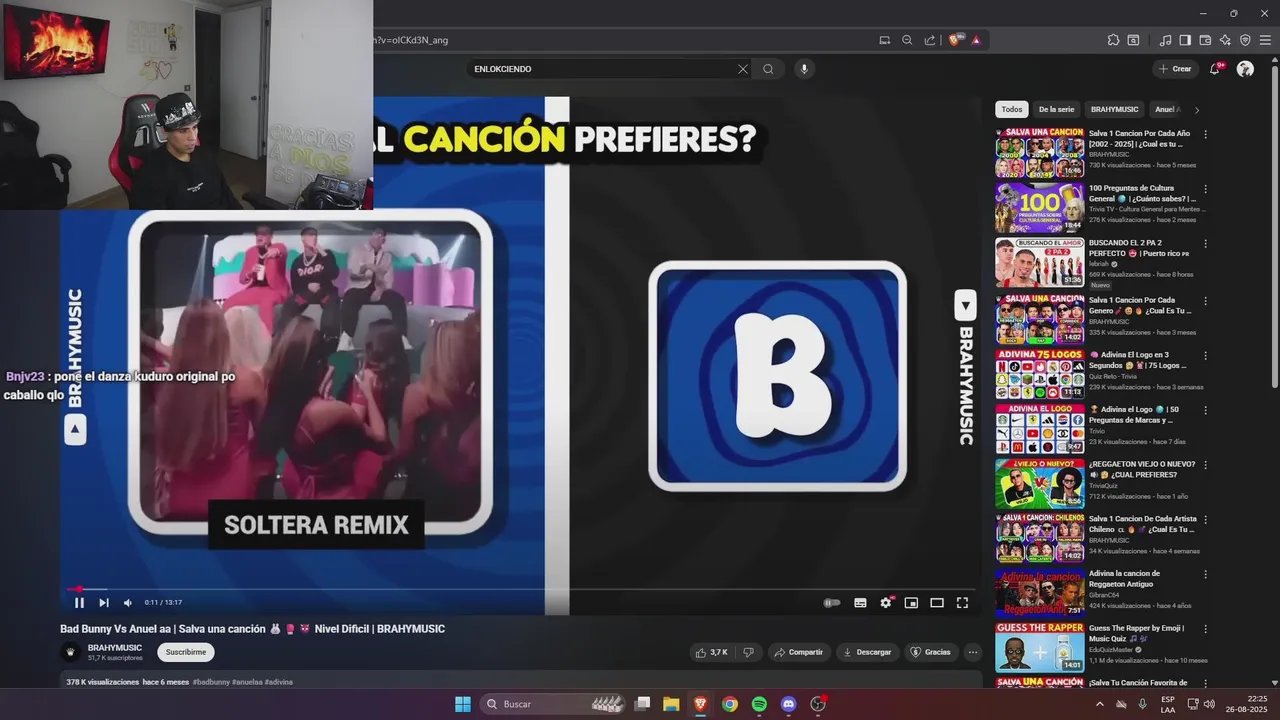The width and height of the screenshot is (1280, 720).
Task: Open the player settings gear
Action: pyautogui.click(x=886, y=602)
